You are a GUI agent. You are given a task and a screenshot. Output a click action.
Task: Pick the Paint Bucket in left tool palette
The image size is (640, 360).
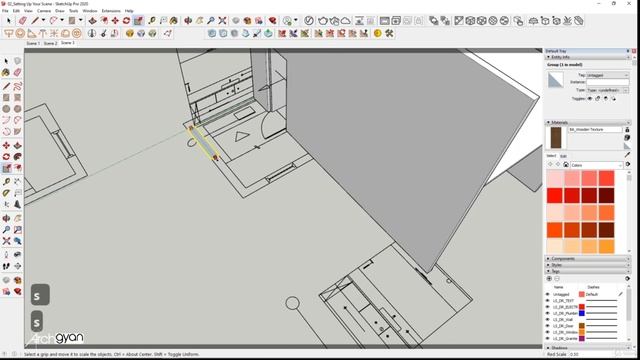pos(6,73)
